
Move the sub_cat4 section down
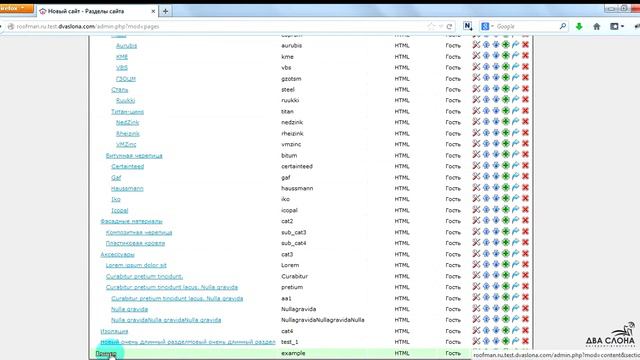496,242
